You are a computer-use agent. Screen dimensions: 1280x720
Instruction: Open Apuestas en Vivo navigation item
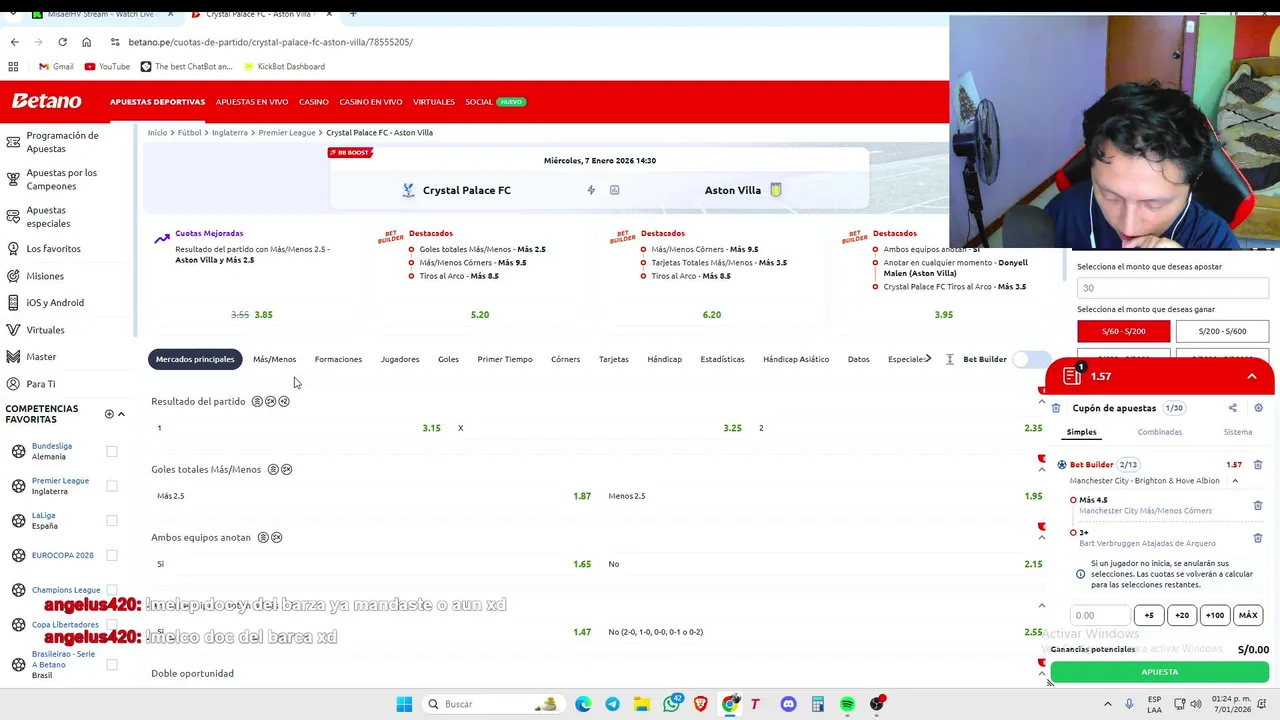point(252,102)
